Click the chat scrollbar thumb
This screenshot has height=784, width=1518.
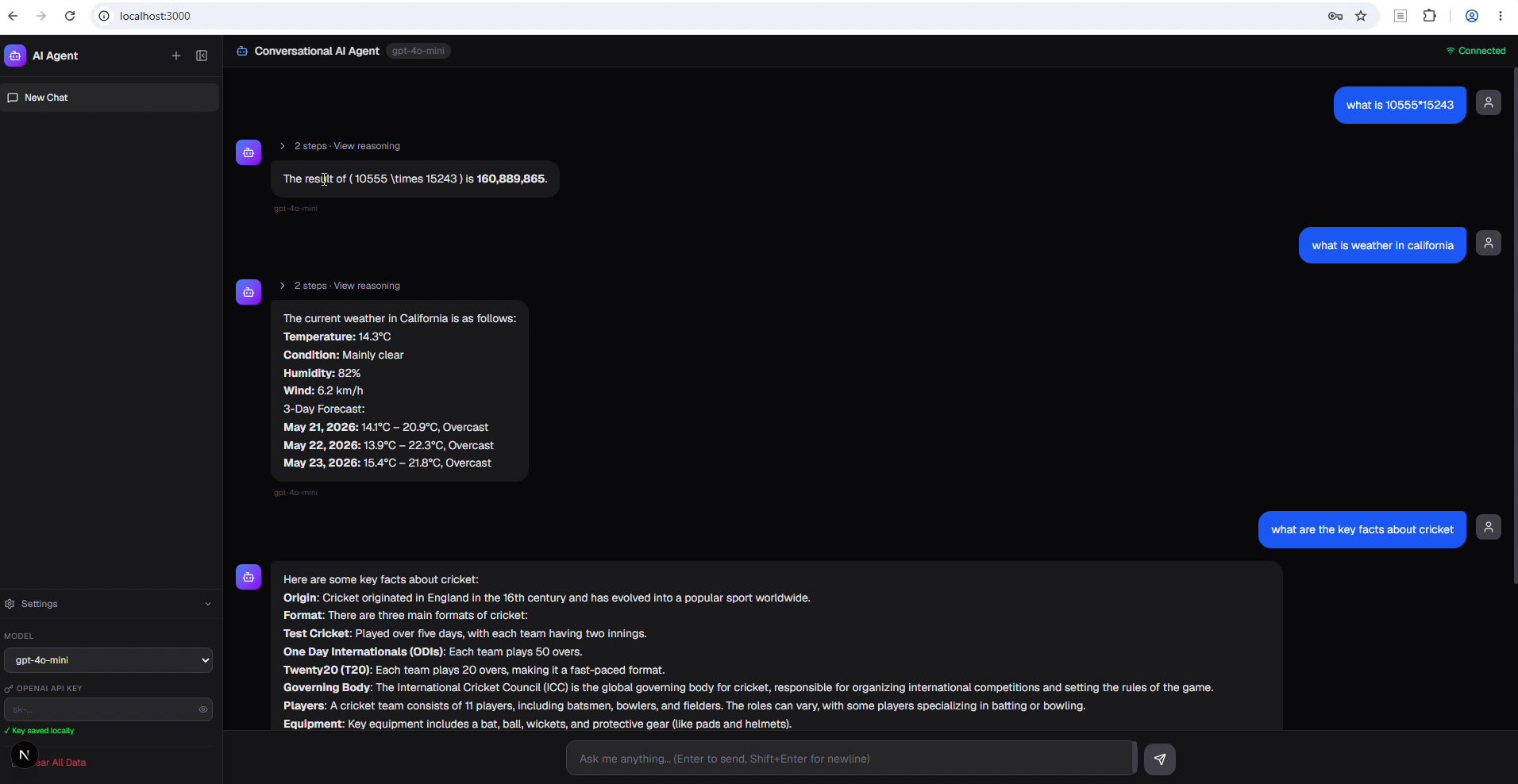[x=1515, y=325]
